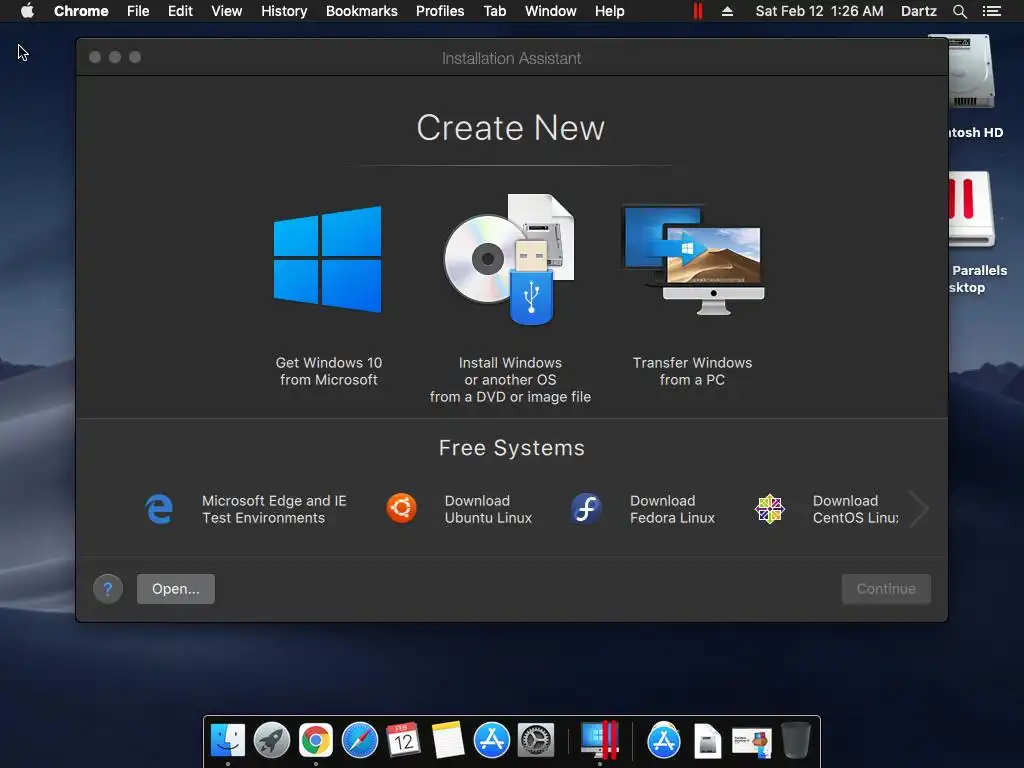Select Get Windows 10 from Microsoft text
Screen dimensions: 1024x768
click(x=328, y=371)
